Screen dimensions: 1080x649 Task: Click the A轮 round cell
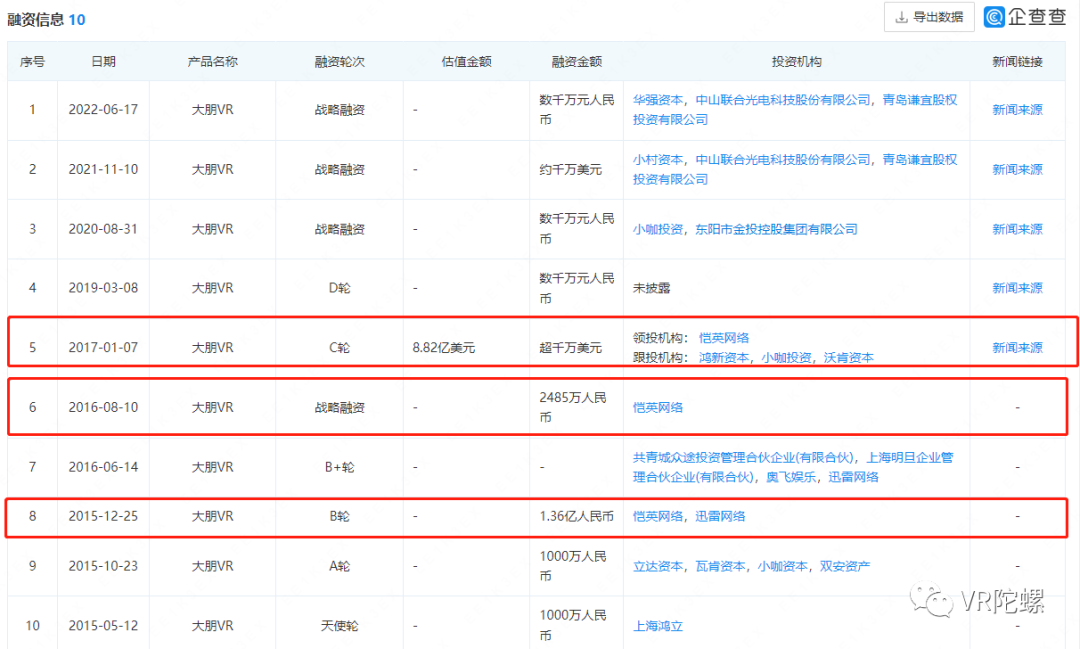click(x=340, y=566)
